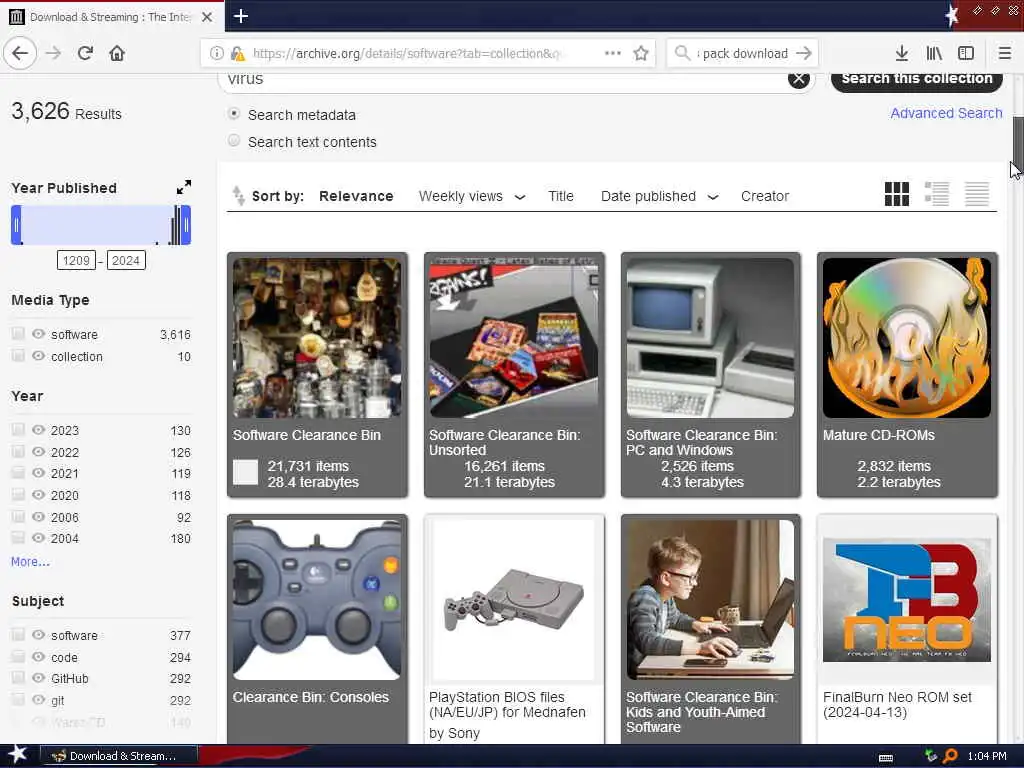Select Search text contents radio option
This screenshot has width=1024, height=768.
[x=234, y=140]
